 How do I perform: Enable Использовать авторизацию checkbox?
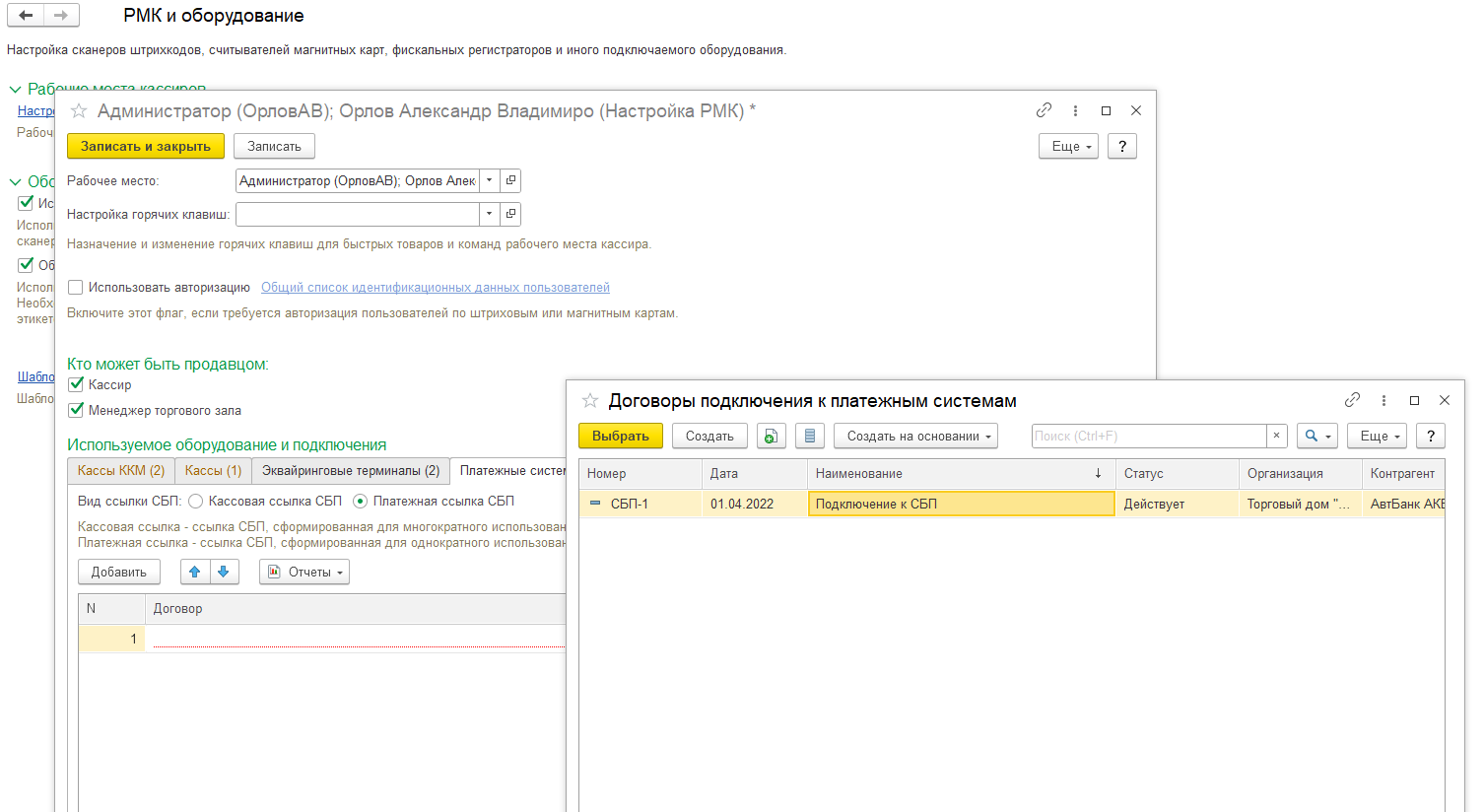(75, 287)
